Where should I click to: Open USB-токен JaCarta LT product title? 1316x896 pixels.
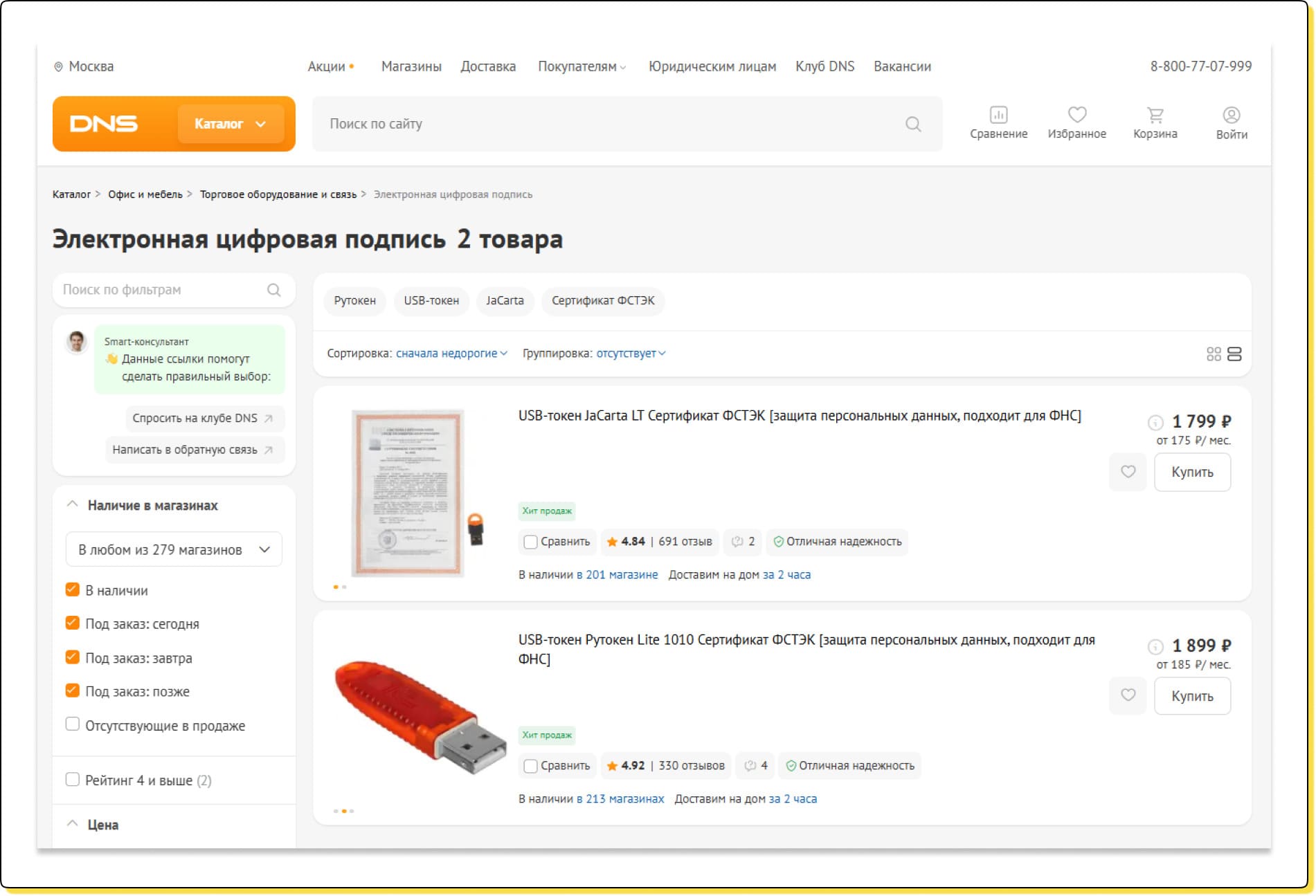[x=800, y=416]
